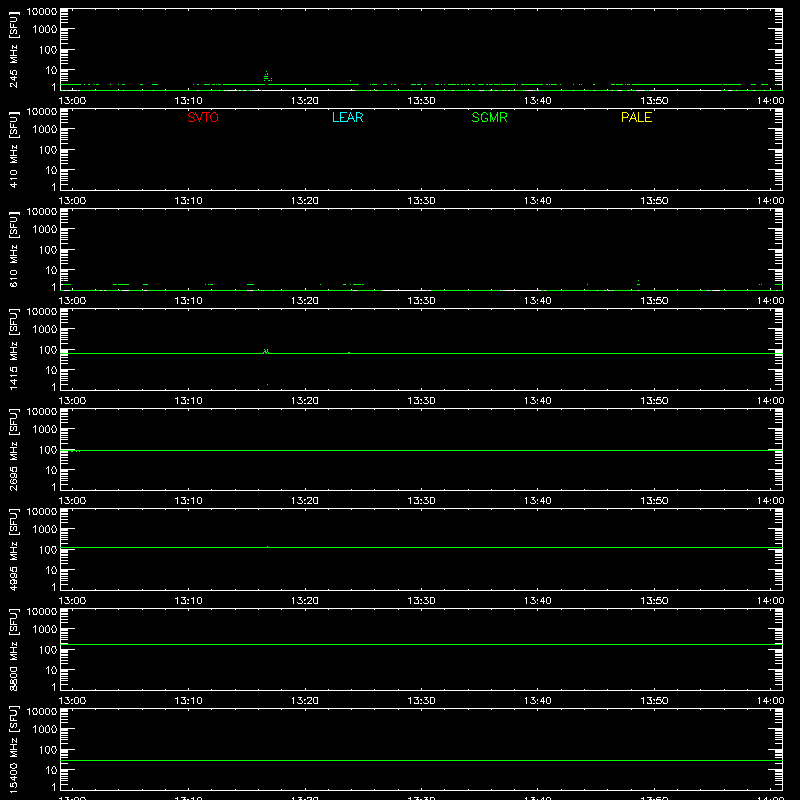The width and height of the screenshot is (800, 800).
Task: Click the 10000 y-axis label of 245 MHz plot
Action: point(42,12)
